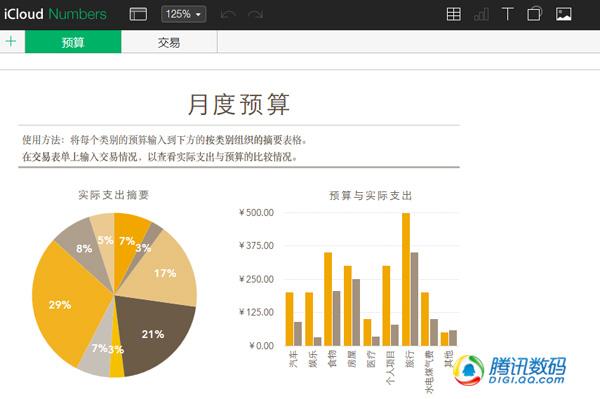Insert a table with the table icon

(x=453, y=14)
